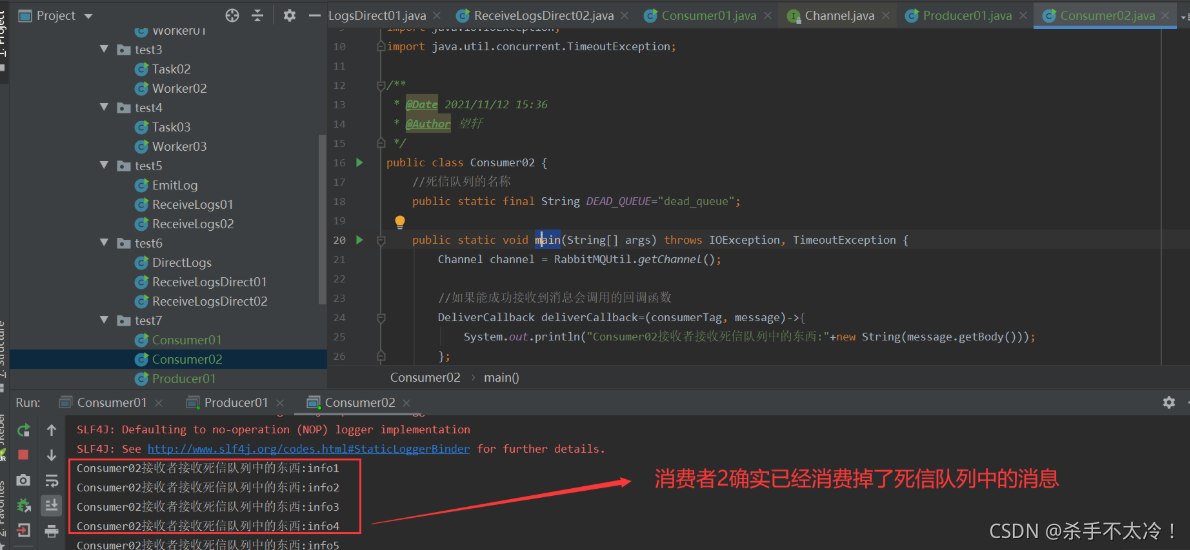This screenshot has height=550, width=1190.
Task: Close the Channel.java editor tab
Action: 888,16
